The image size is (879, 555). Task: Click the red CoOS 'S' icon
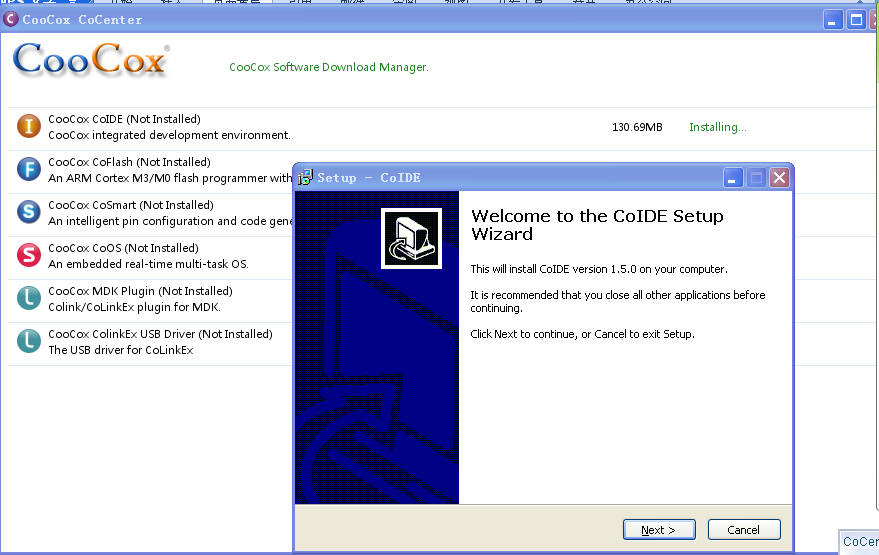29,255
